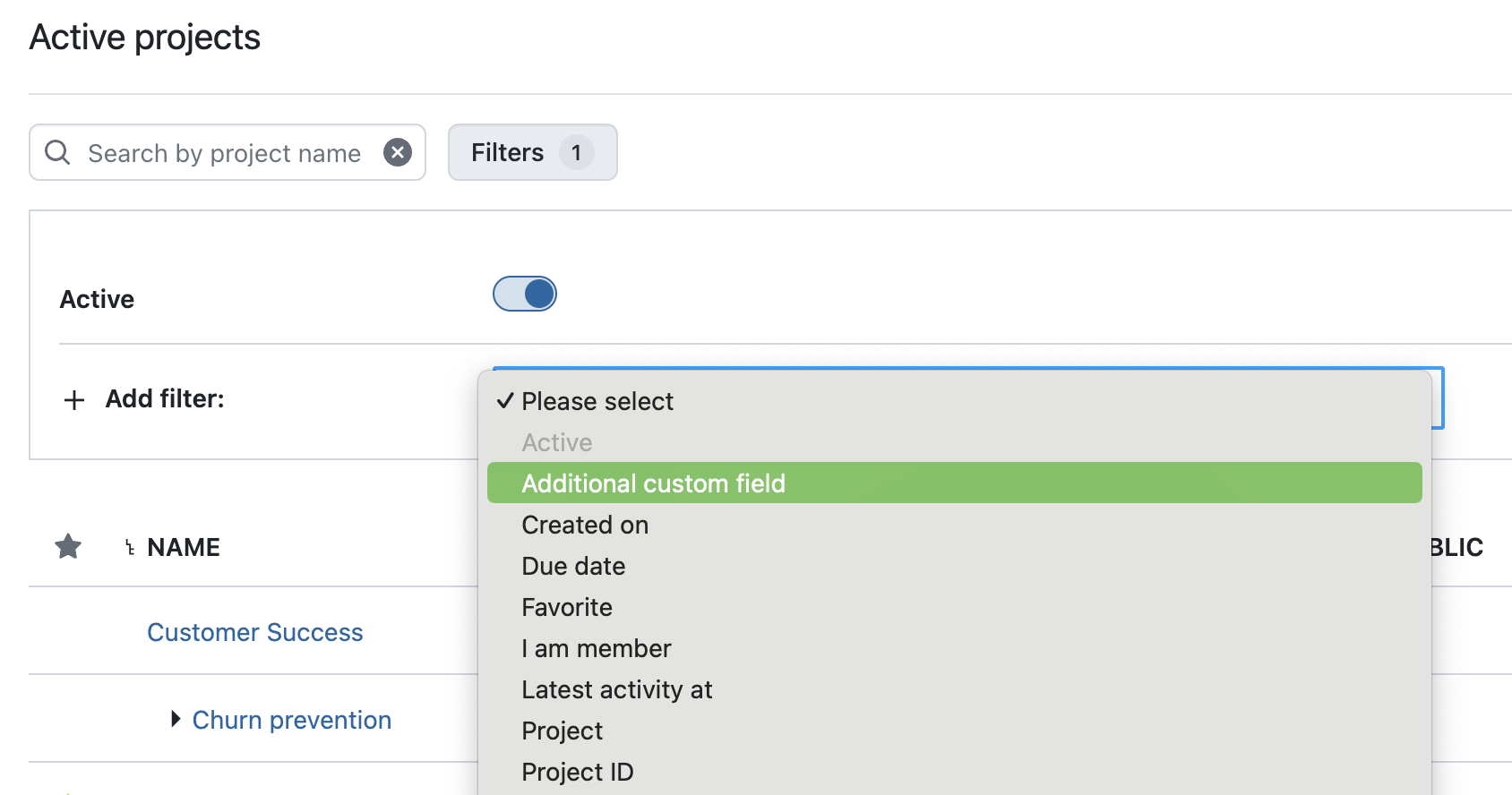Click the star icon in the table header
The height and width of the screenshot is (795, 1512).
click(67, 546)
